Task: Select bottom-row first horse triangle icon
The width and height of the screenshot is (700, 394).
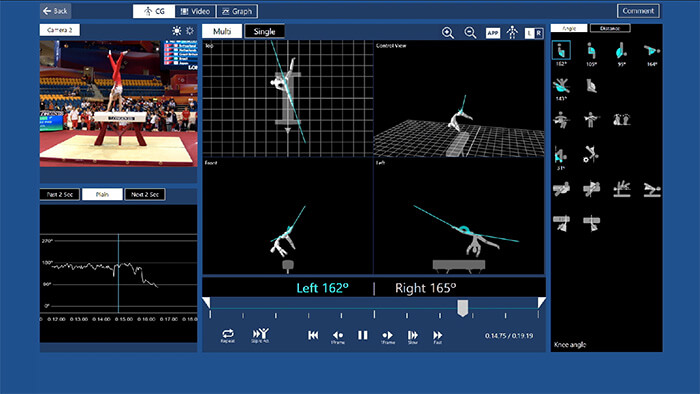Action: 561,223
